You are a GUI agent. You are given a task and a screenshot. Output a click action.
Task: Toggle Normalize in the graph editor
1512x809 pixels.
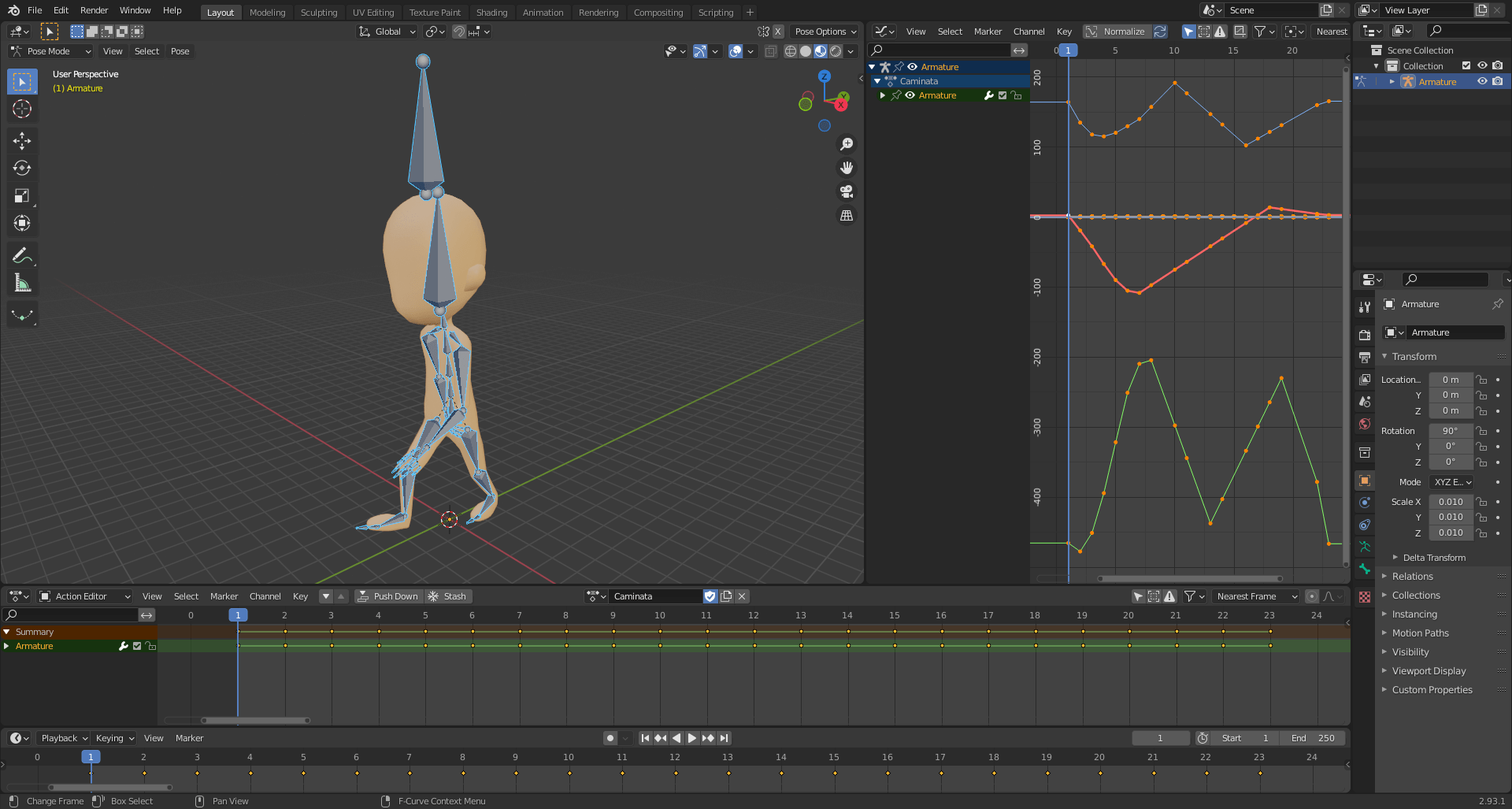(x=1117, y=32)
